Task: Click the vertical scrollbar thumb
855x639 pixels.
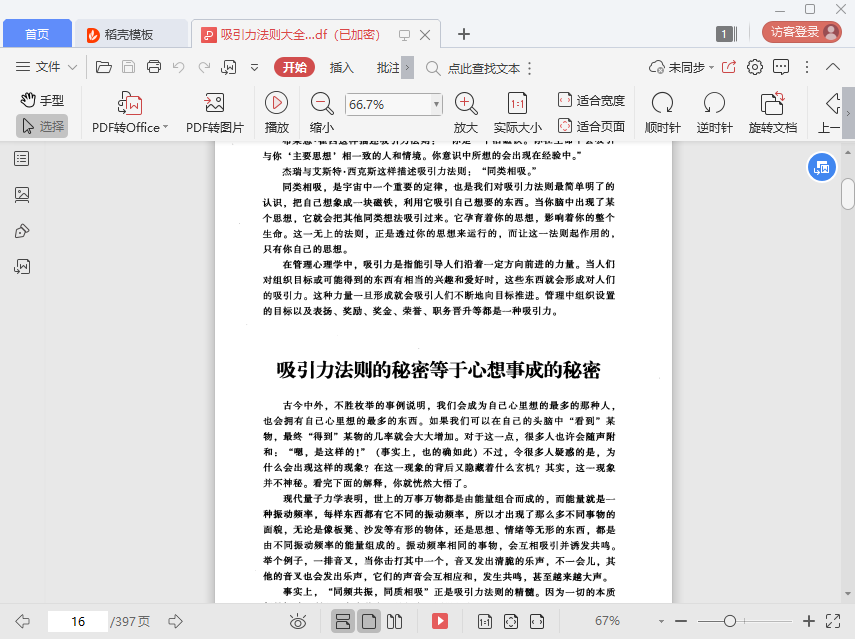Action: 847,194
